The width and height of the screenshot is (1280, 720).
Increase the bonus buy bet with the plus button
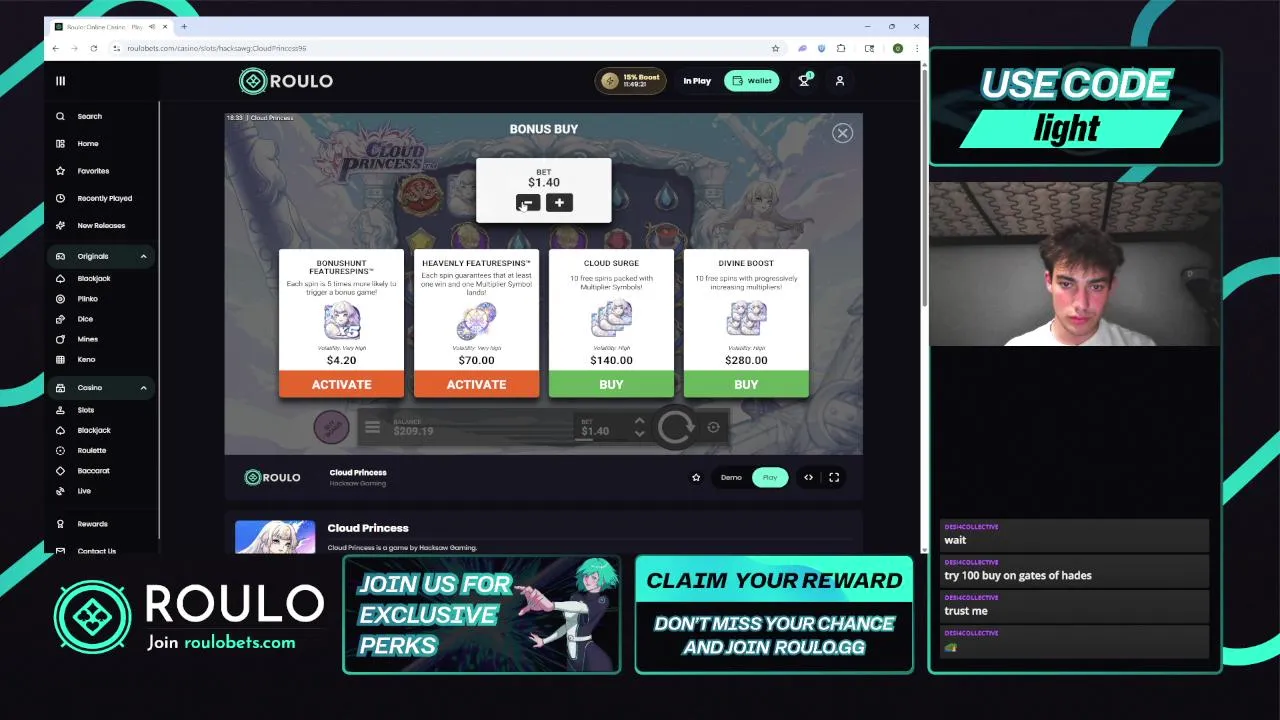click(559, 203)
